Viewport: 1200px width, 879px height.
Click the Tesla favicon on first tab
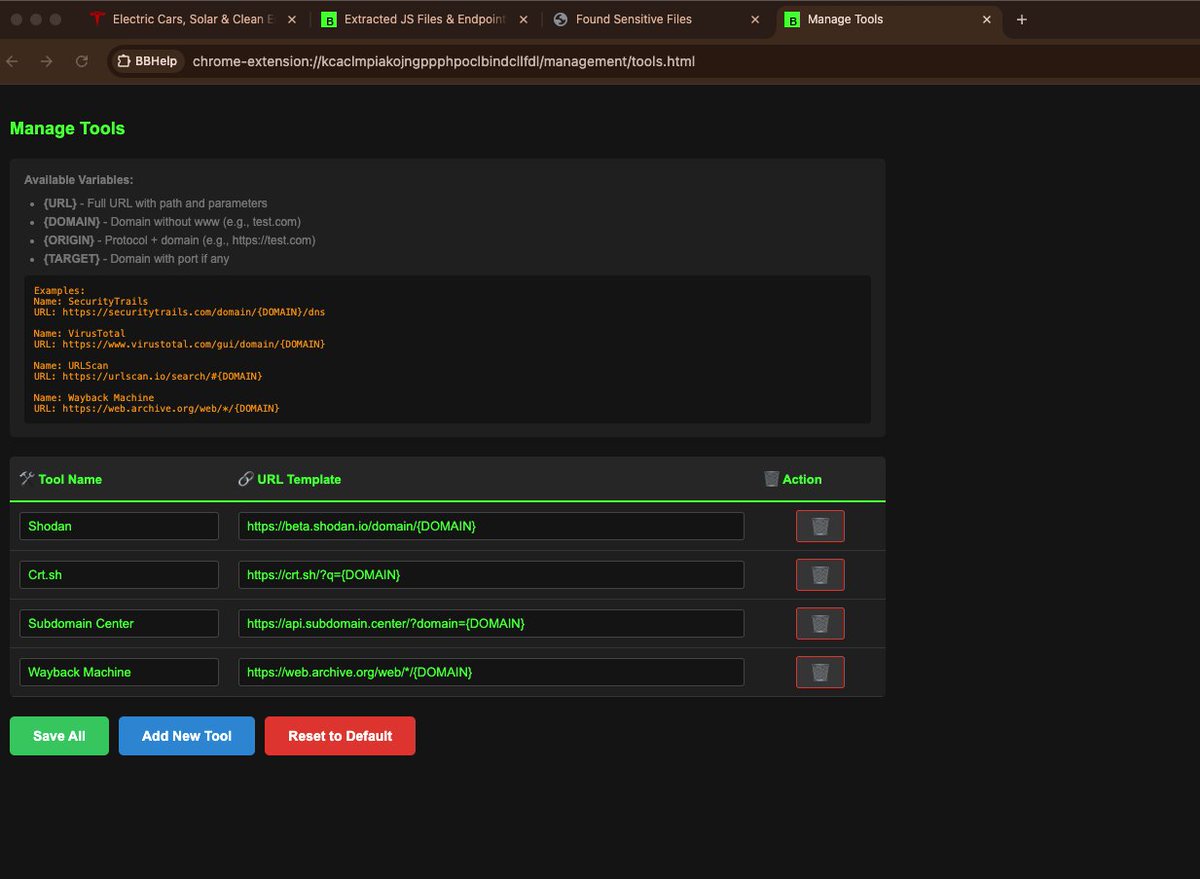click(97, 19)
